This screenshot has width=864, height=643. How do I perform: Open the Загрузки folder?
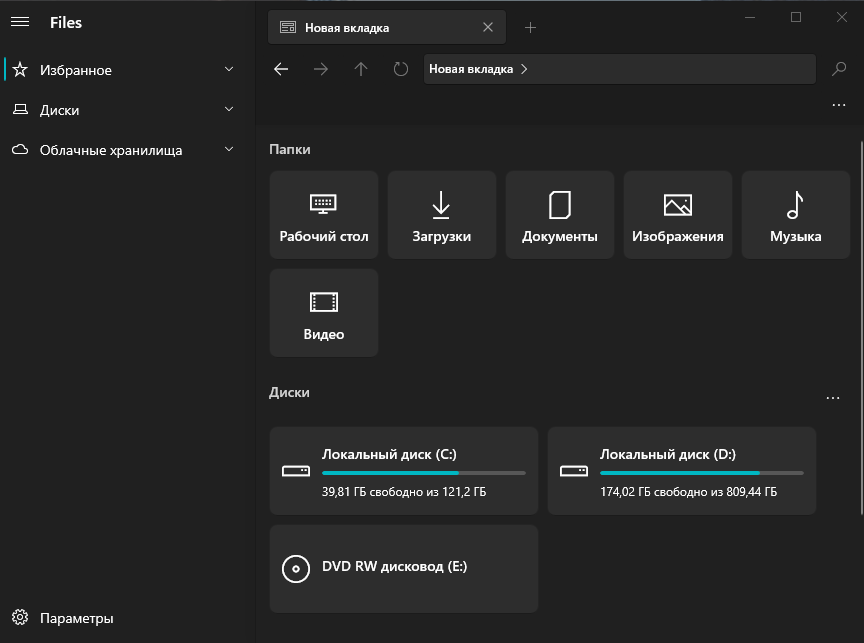pos(442,214)
